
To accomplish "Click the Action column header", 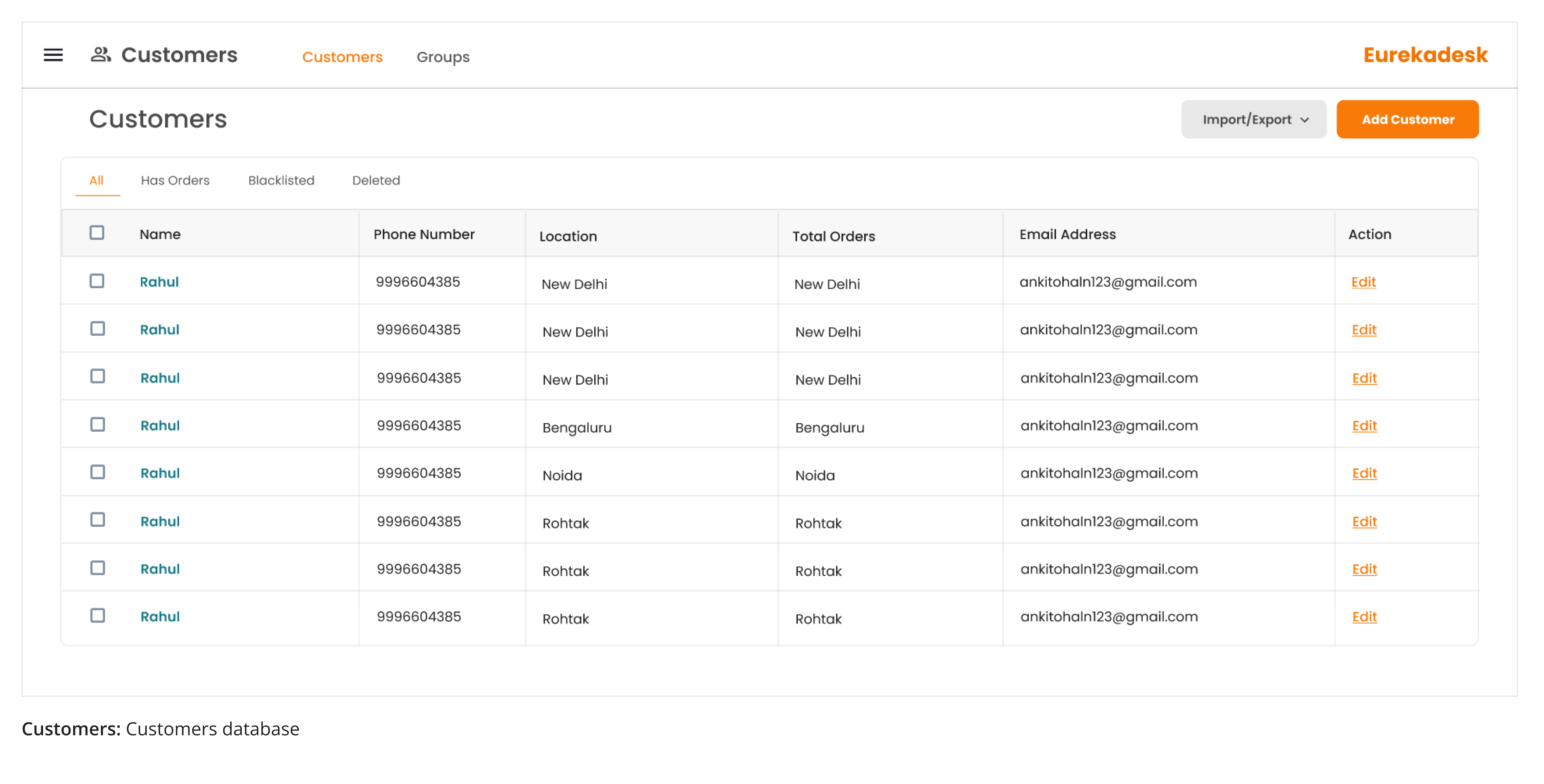I will tap(1370, 234).
